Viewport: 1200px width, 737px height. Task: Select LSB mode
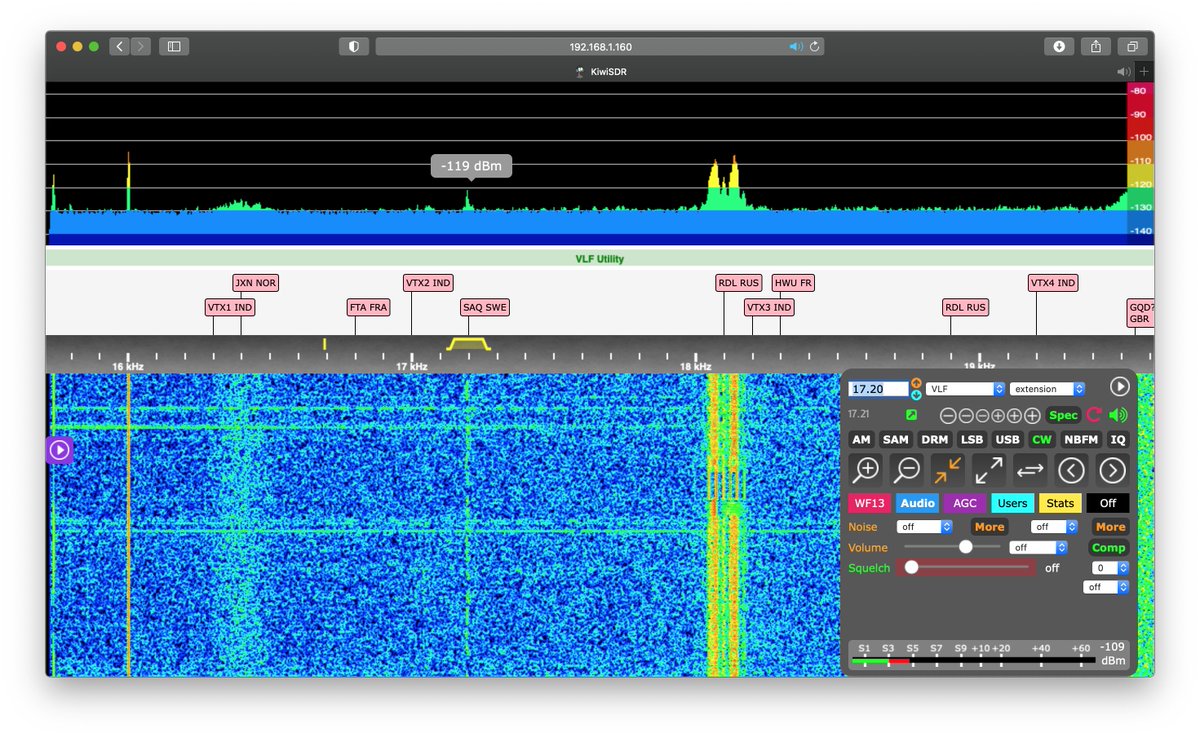point(971,439)
